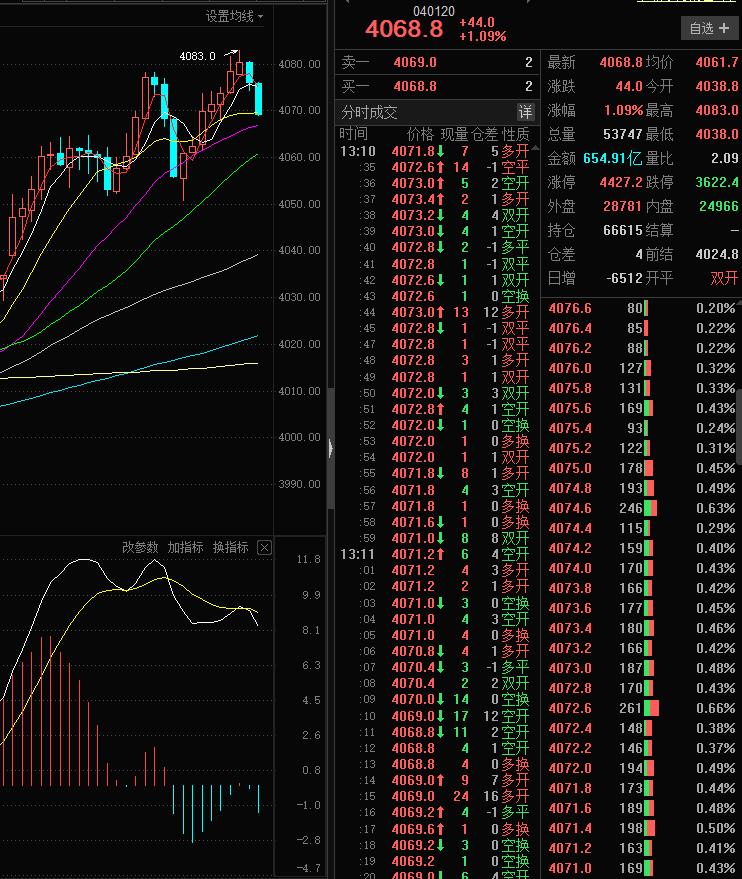
Task: Click the 买一 bid price 4068.8
Action: click(415, 86)
